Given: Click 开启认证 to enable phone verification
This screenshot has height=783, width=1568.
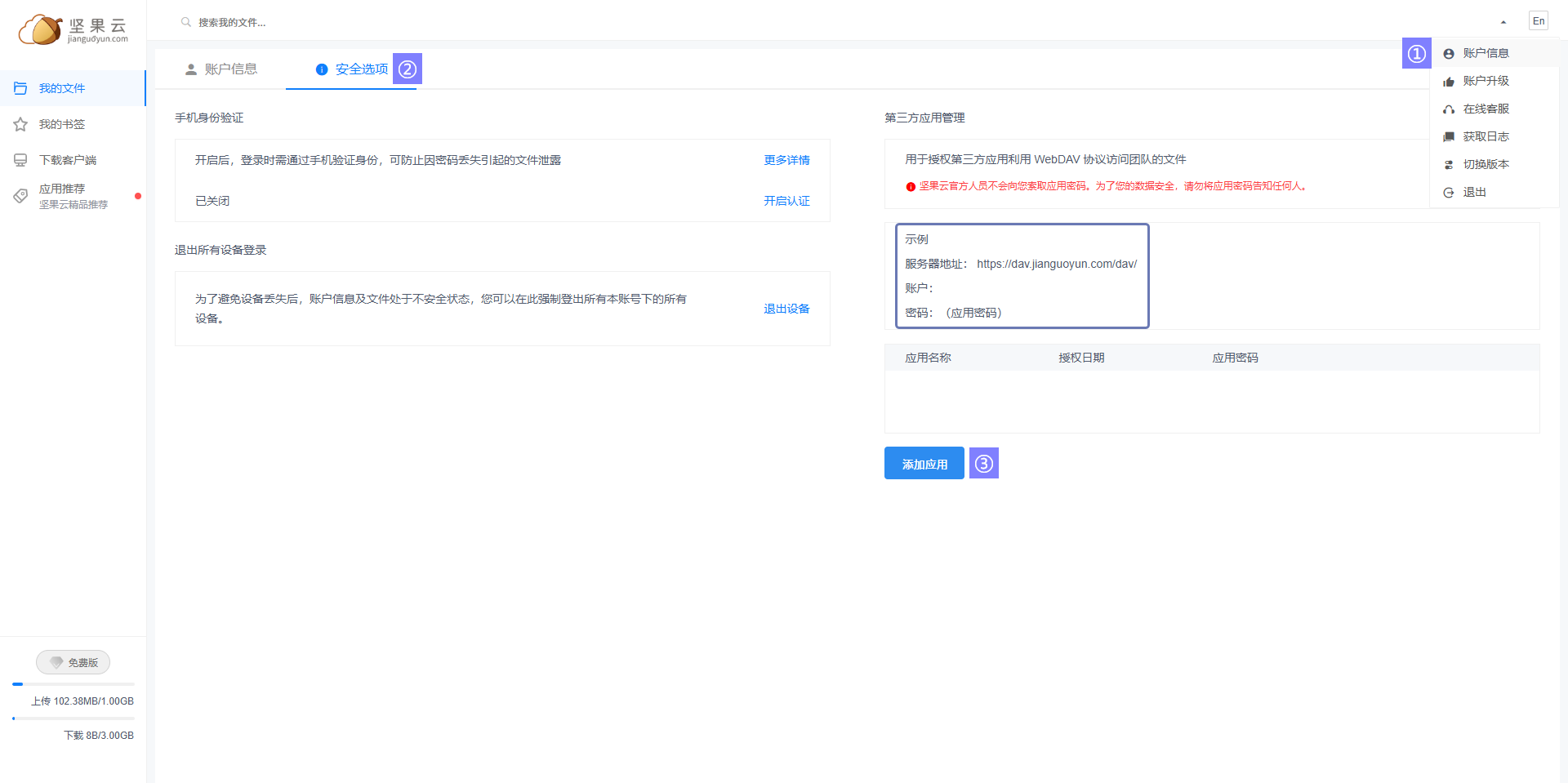Looking at the screenshot, I should [786, 201].
